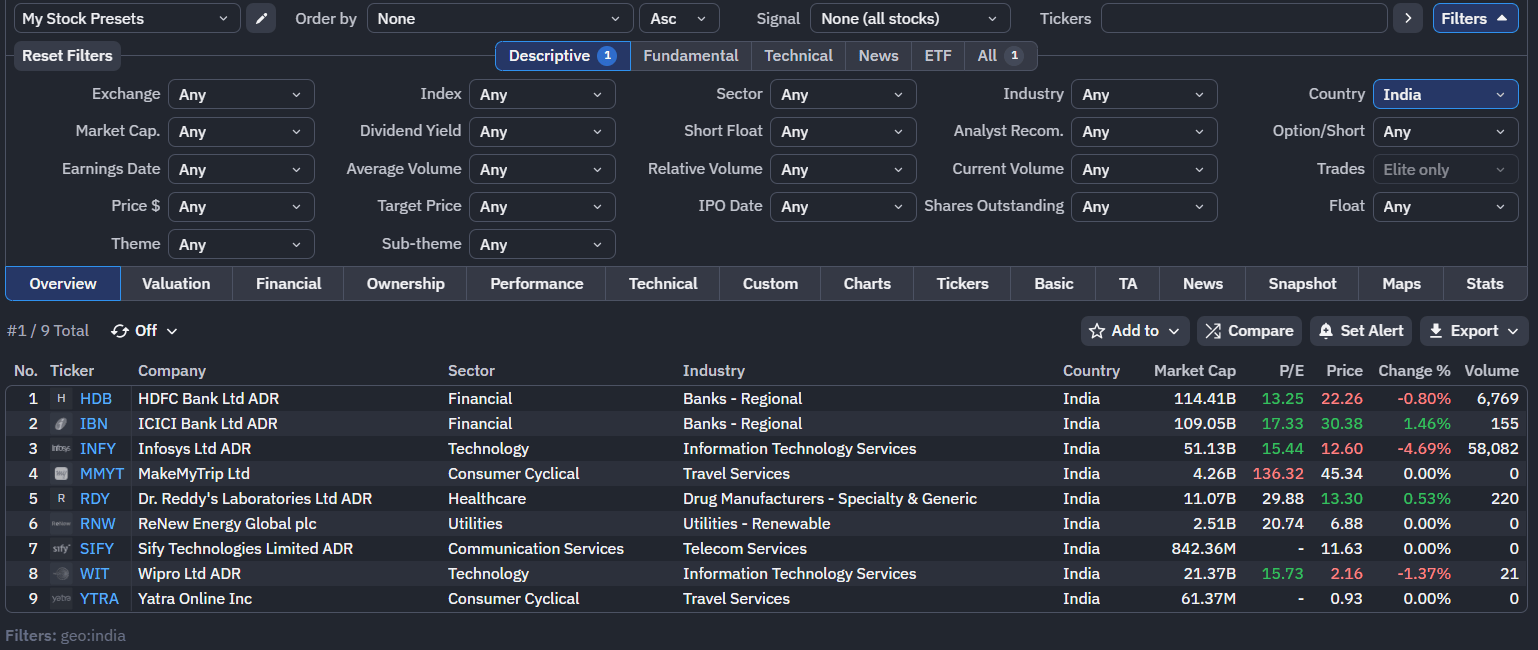Sort by the Change % column header
The width and height of the screenshot is (1538, 650).
click(x=1414, y=371)
